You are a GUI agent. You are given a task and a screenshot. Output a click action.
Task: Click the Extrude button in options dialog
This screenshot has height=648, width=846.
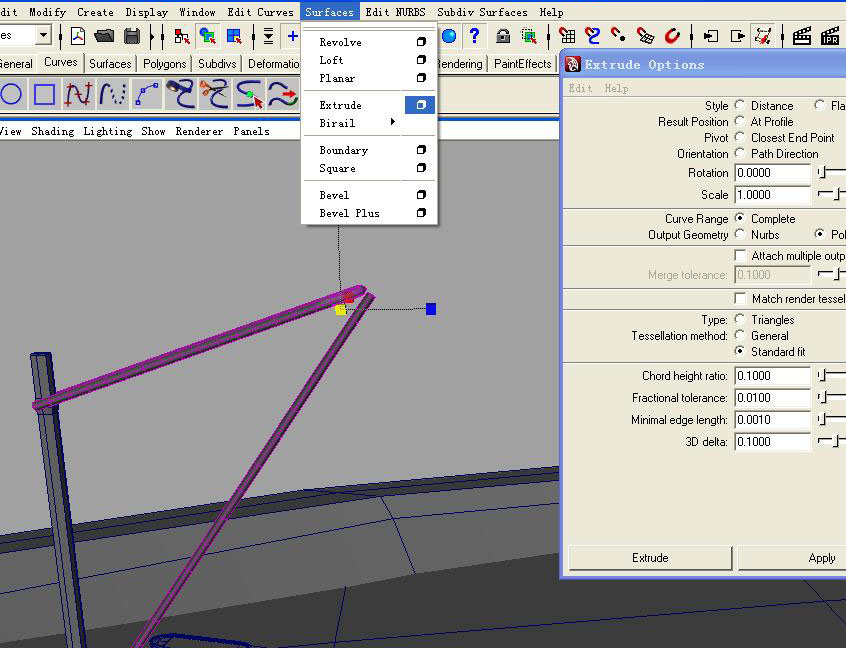click(650, 558)
